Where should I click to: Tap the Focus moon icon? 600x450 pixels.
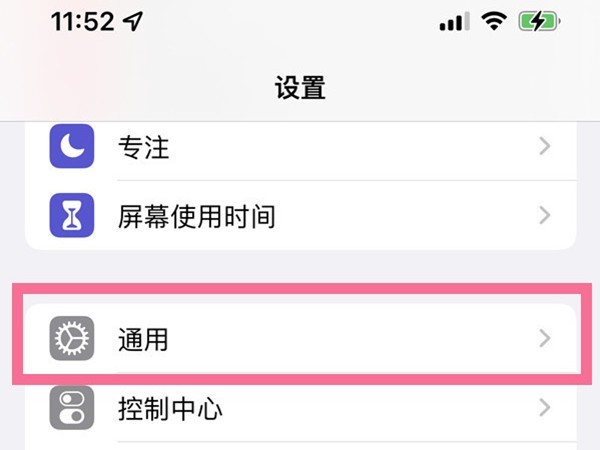click(x=71, y=148)
